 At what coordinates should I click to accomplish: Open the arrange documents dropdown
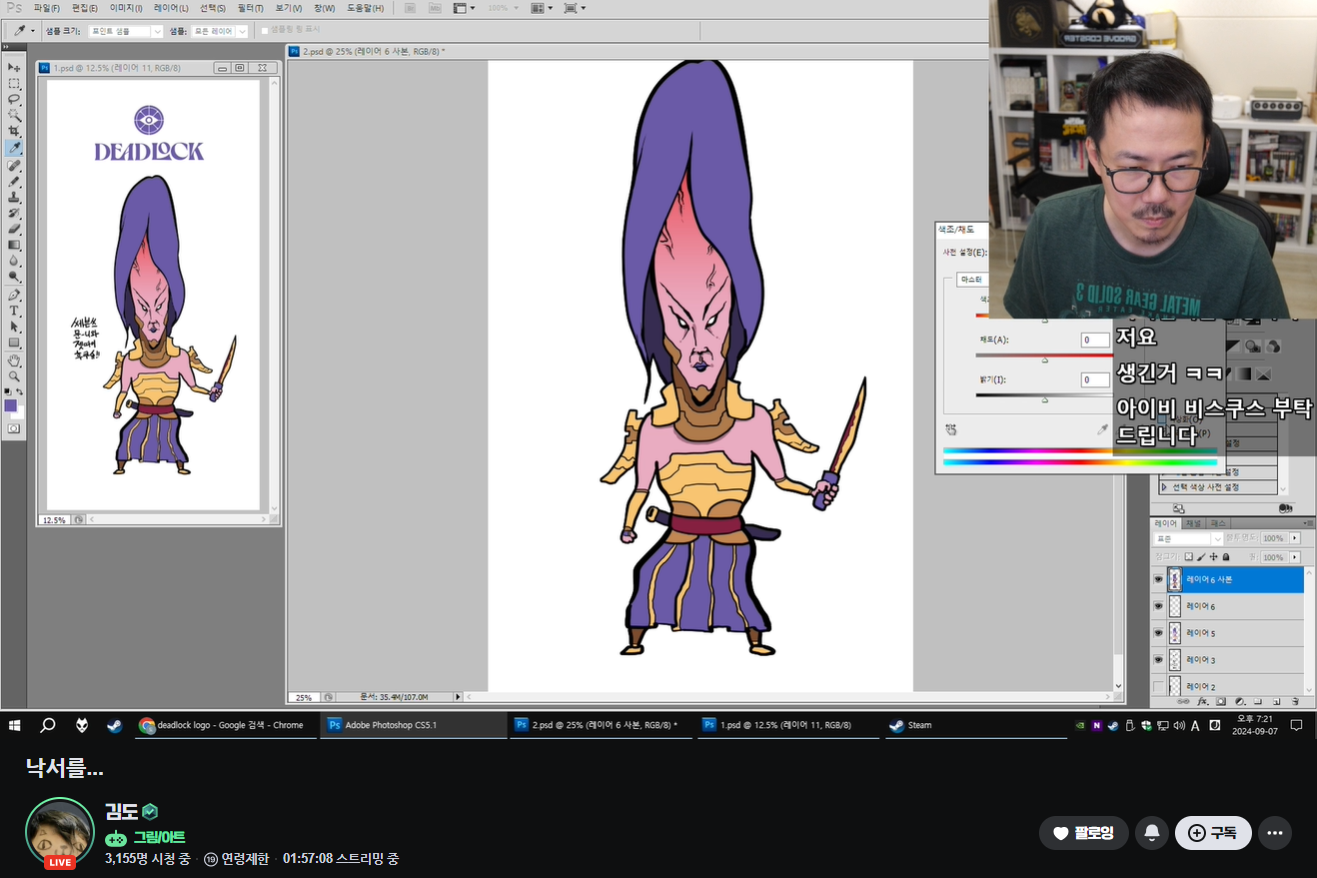pos(541,8)
